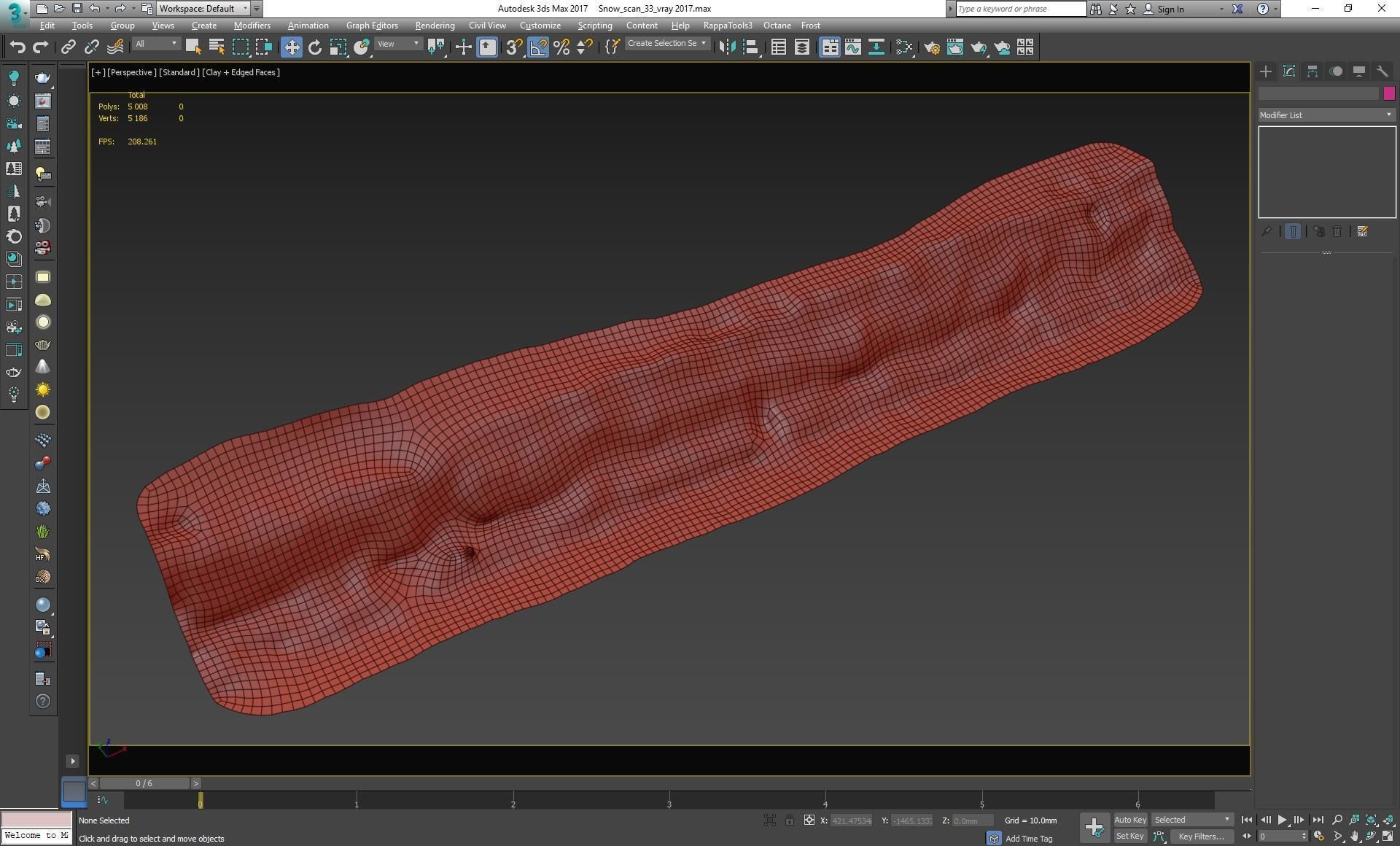Open the View reference coordinate dropdown
The width and height of the screenshot is (1400, 846).
click(398, 44)
